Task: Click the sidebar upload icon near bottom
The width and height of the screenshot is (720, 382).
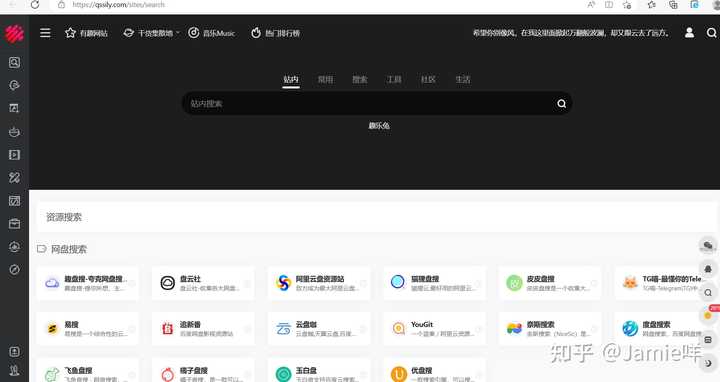Action: point(14,352)
